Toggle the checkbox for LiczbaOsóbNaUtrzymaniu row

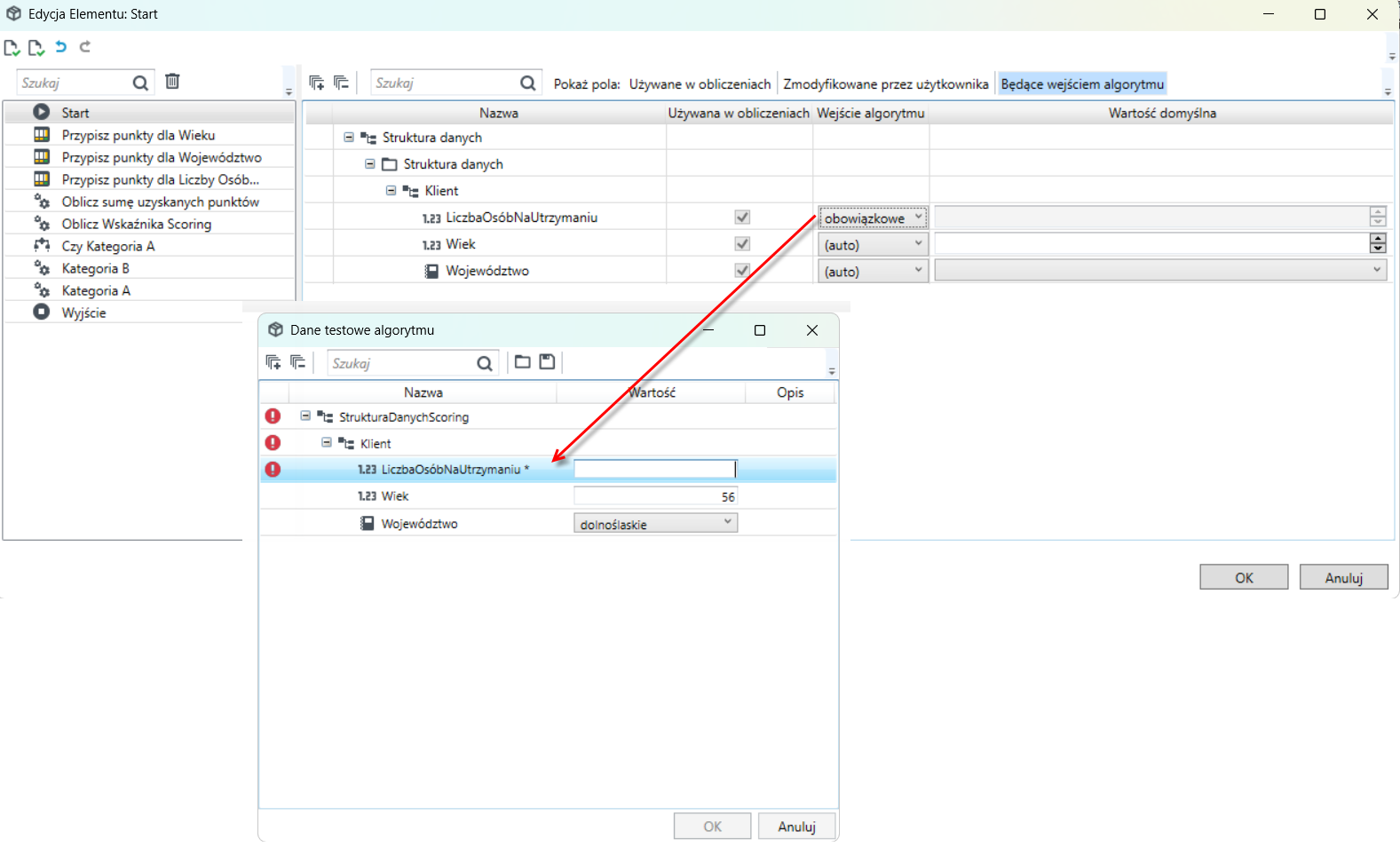(x=742, y=218)
